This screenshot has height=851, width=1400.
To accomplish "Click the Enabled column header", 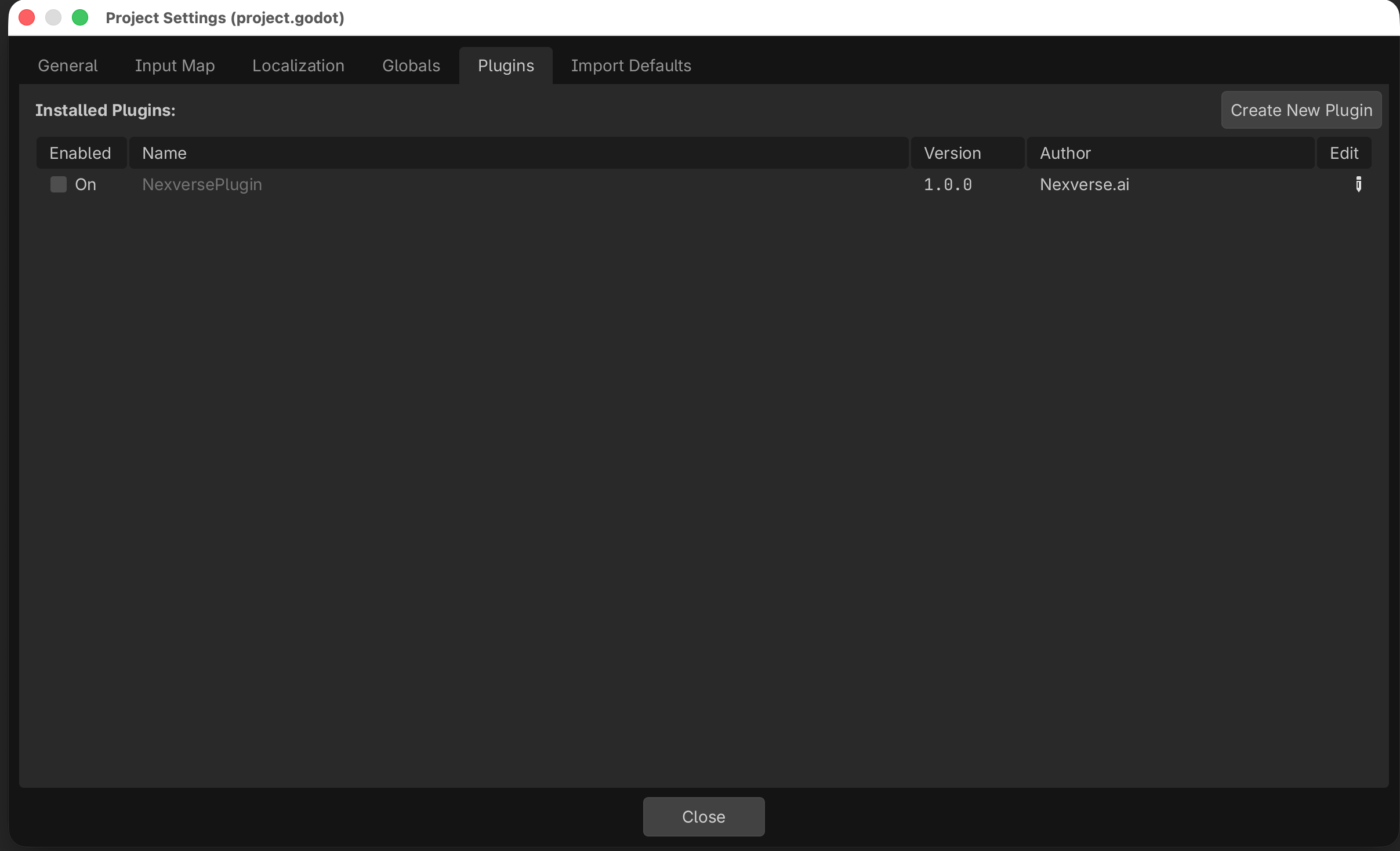I will (x=80, y=152).
